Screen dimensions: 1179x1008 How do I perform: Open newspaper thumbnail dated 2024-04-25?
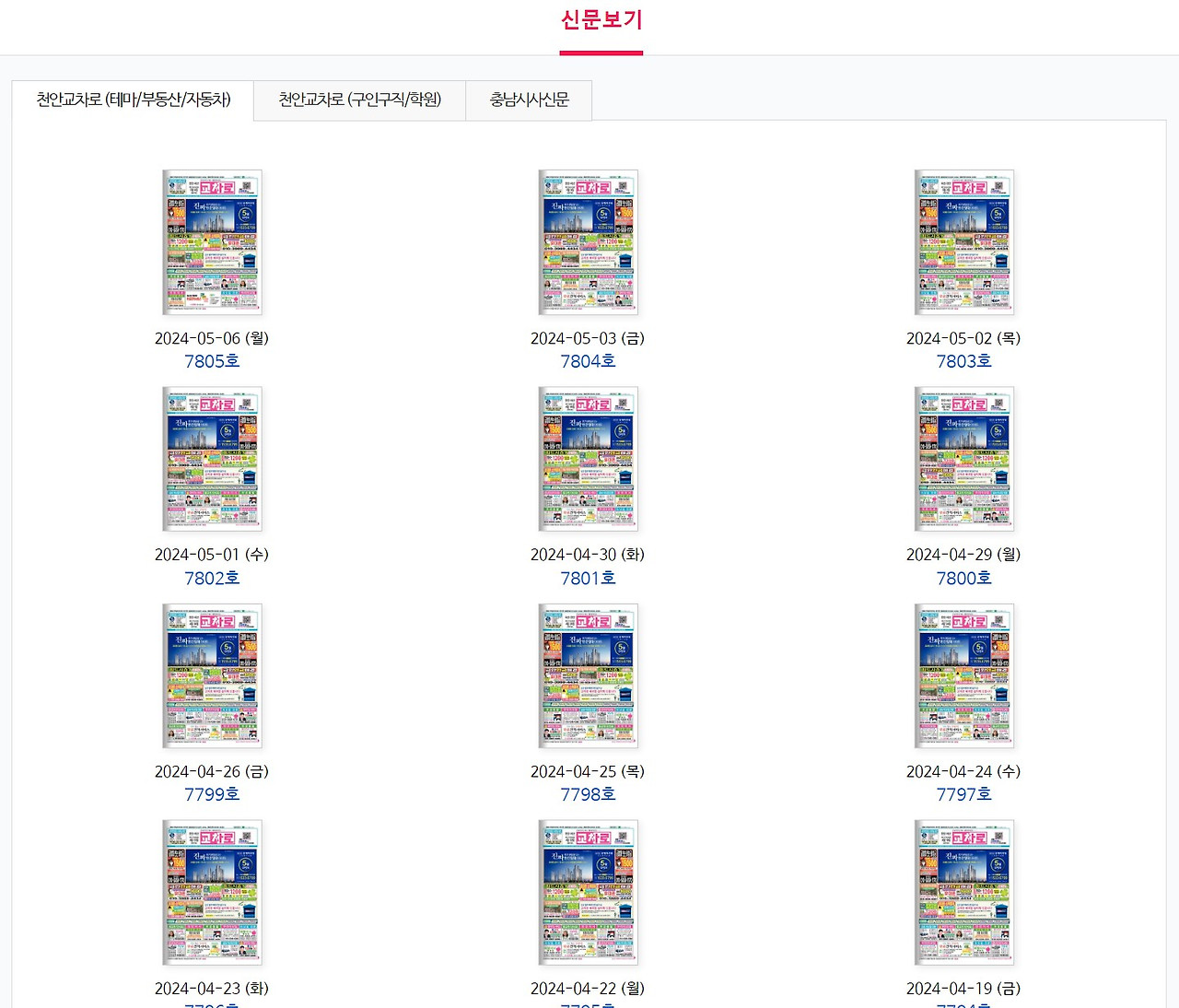(x=588, y=676)
